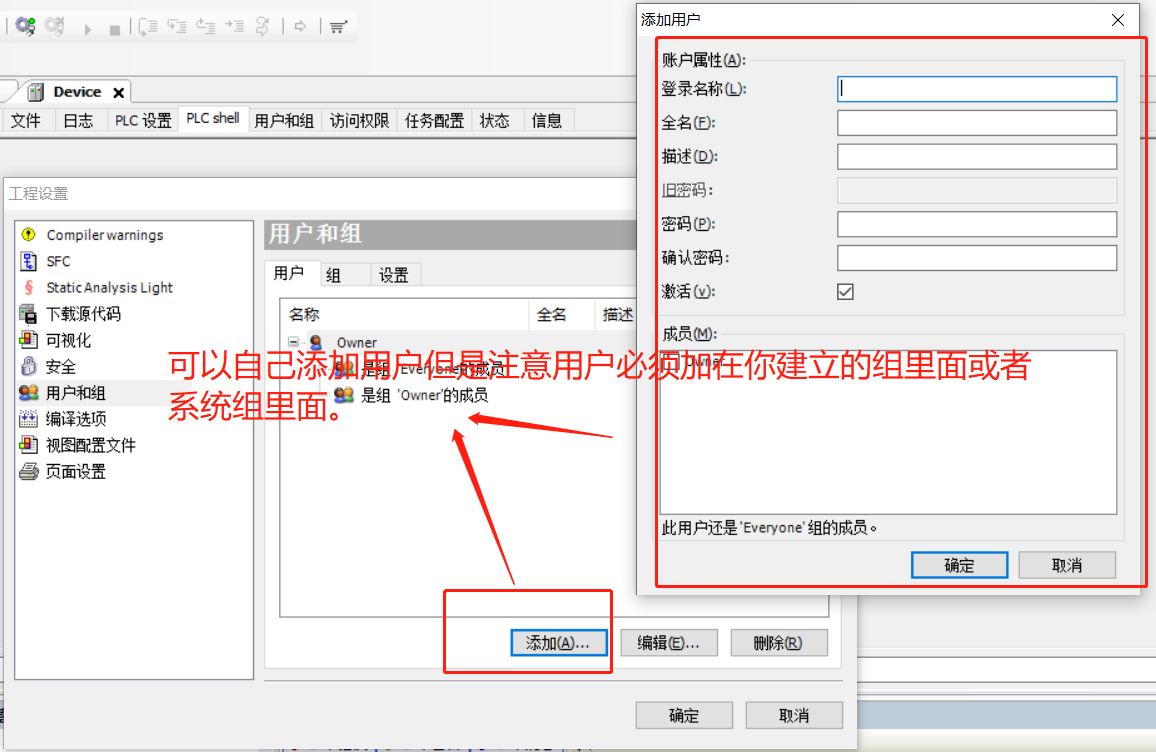Focus the 确认密码 input field

pyautogui.click(x=977, y=258)
